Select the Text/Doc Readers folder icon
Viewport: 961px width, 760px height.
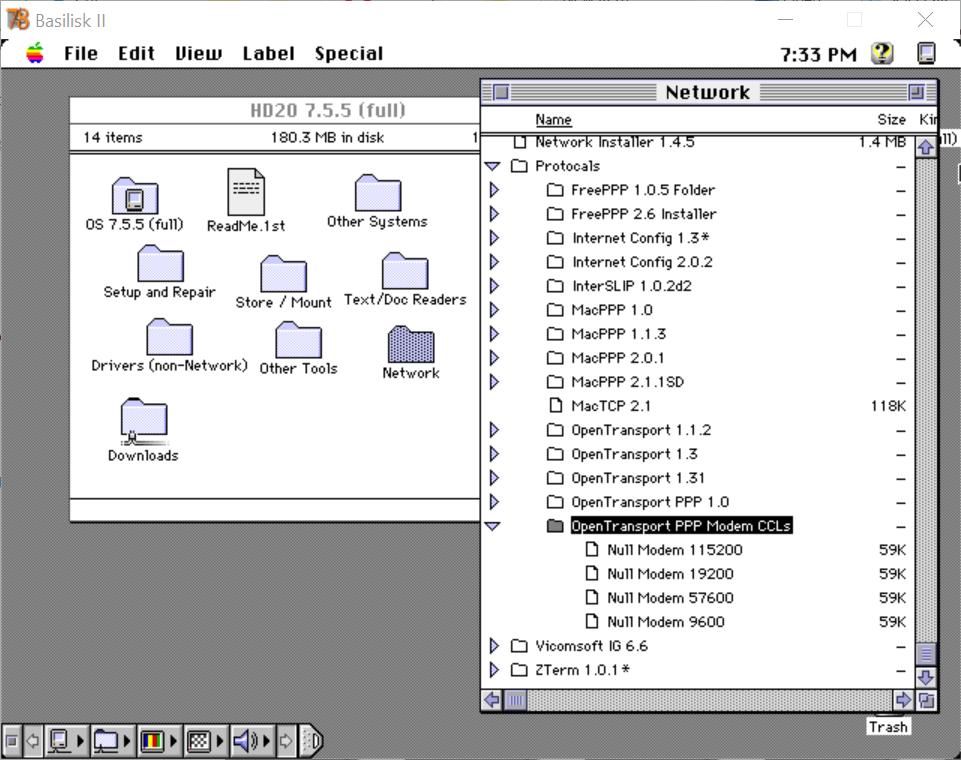pyautogui.click(x=405, y=270)
